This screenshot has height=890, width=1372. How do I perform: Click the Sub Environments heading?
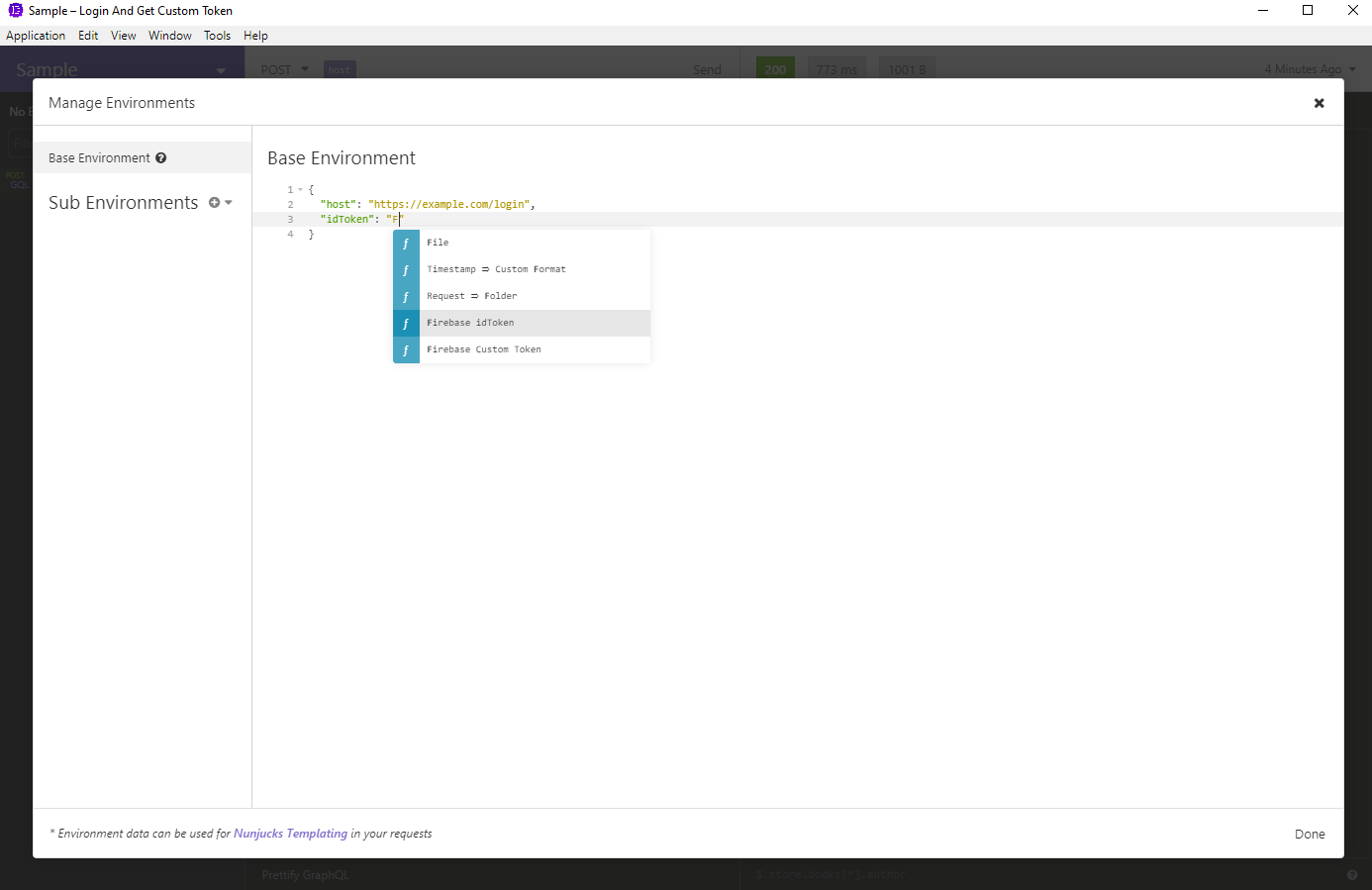123,202
